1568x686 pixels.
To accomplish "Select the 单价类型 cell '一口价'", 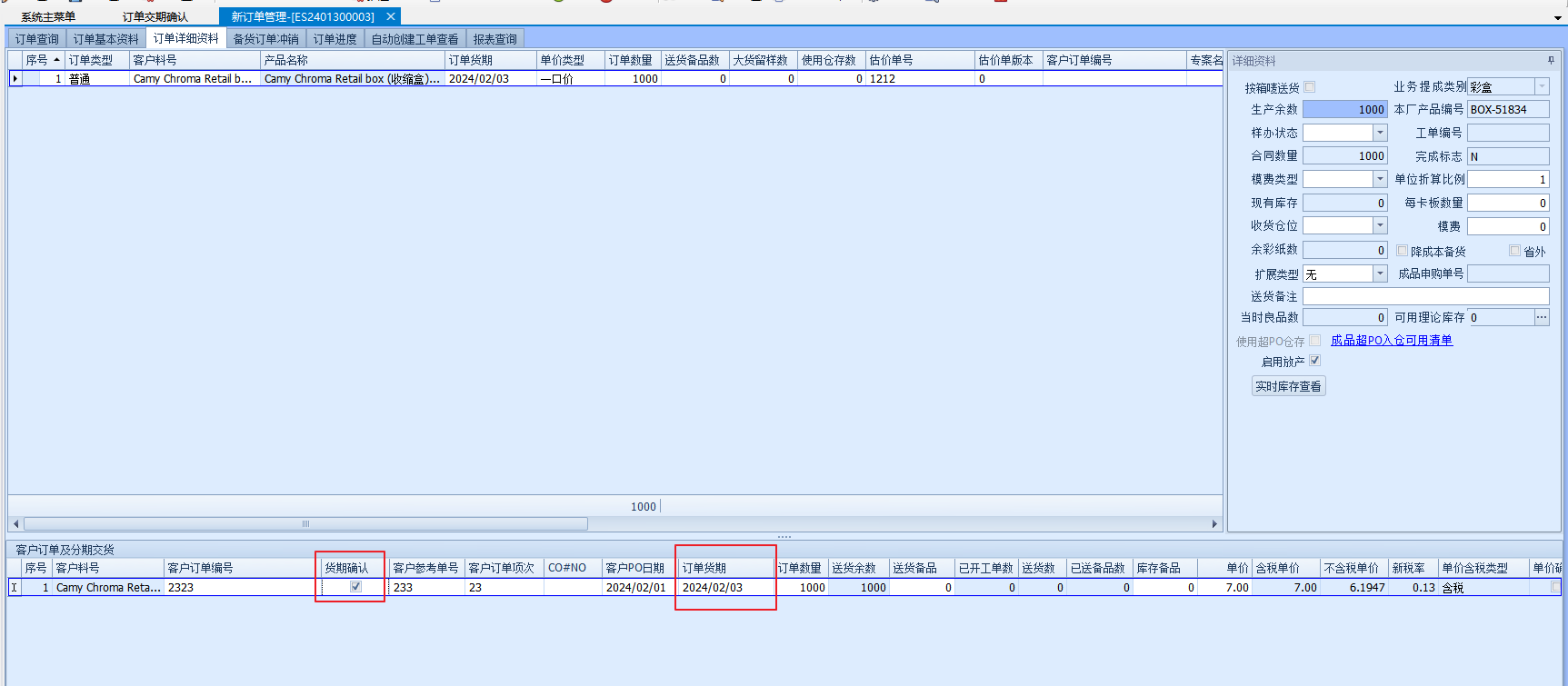I will [571, 79].
